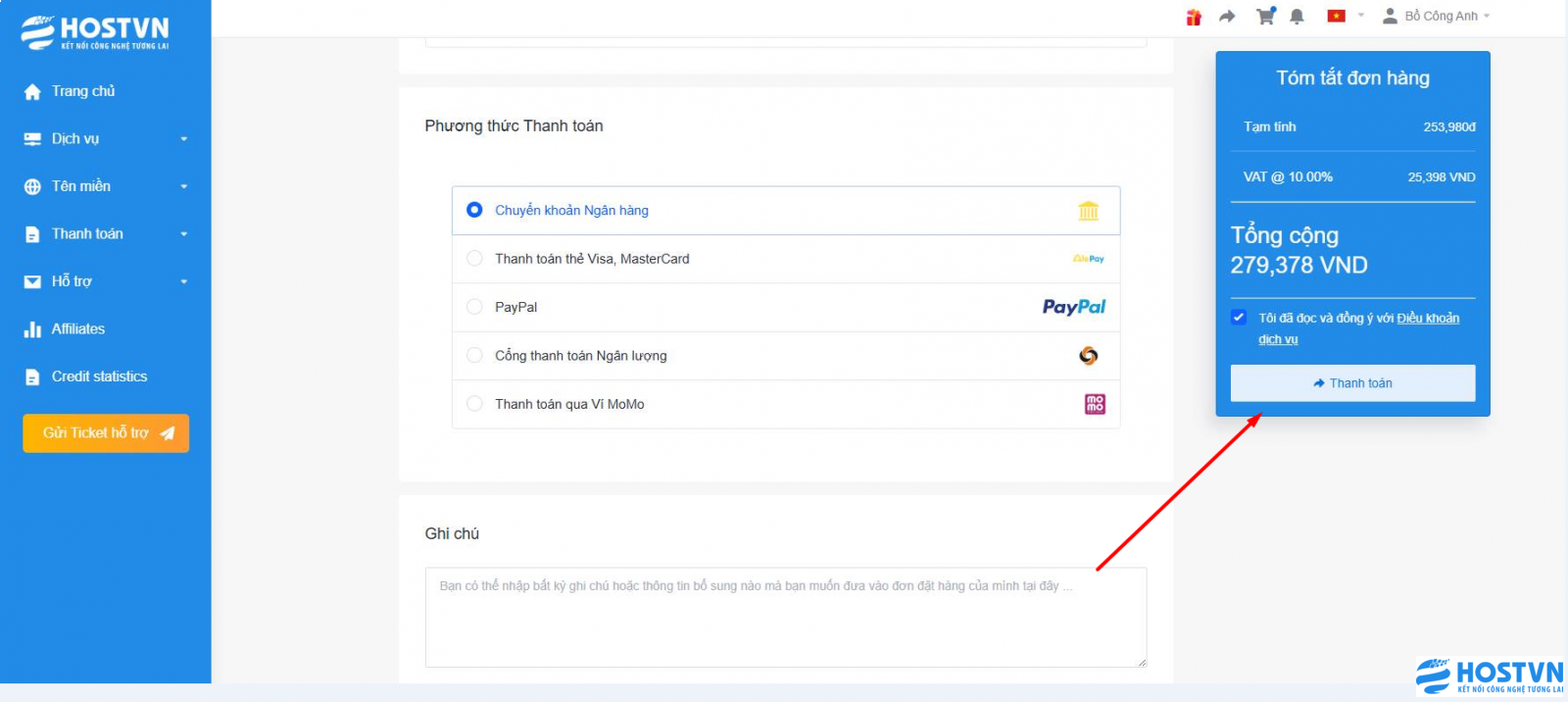Viewport: 1568px width, 702px height.
Task: Select Chuyển khoản Ngân hàng radio option
Action: click(474, 210)
